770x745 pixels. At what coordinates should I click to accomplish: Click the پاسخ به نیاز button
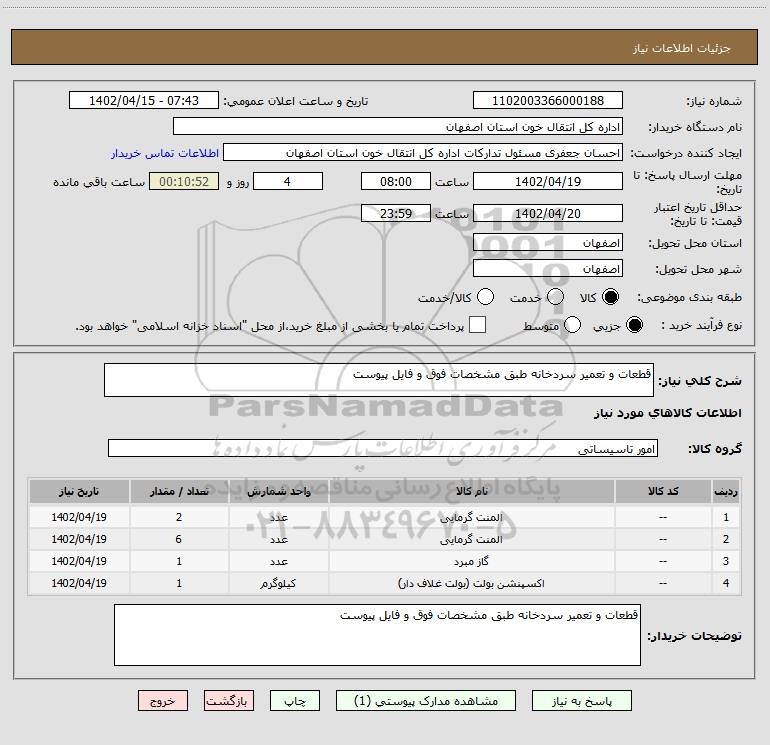[581, 701]
